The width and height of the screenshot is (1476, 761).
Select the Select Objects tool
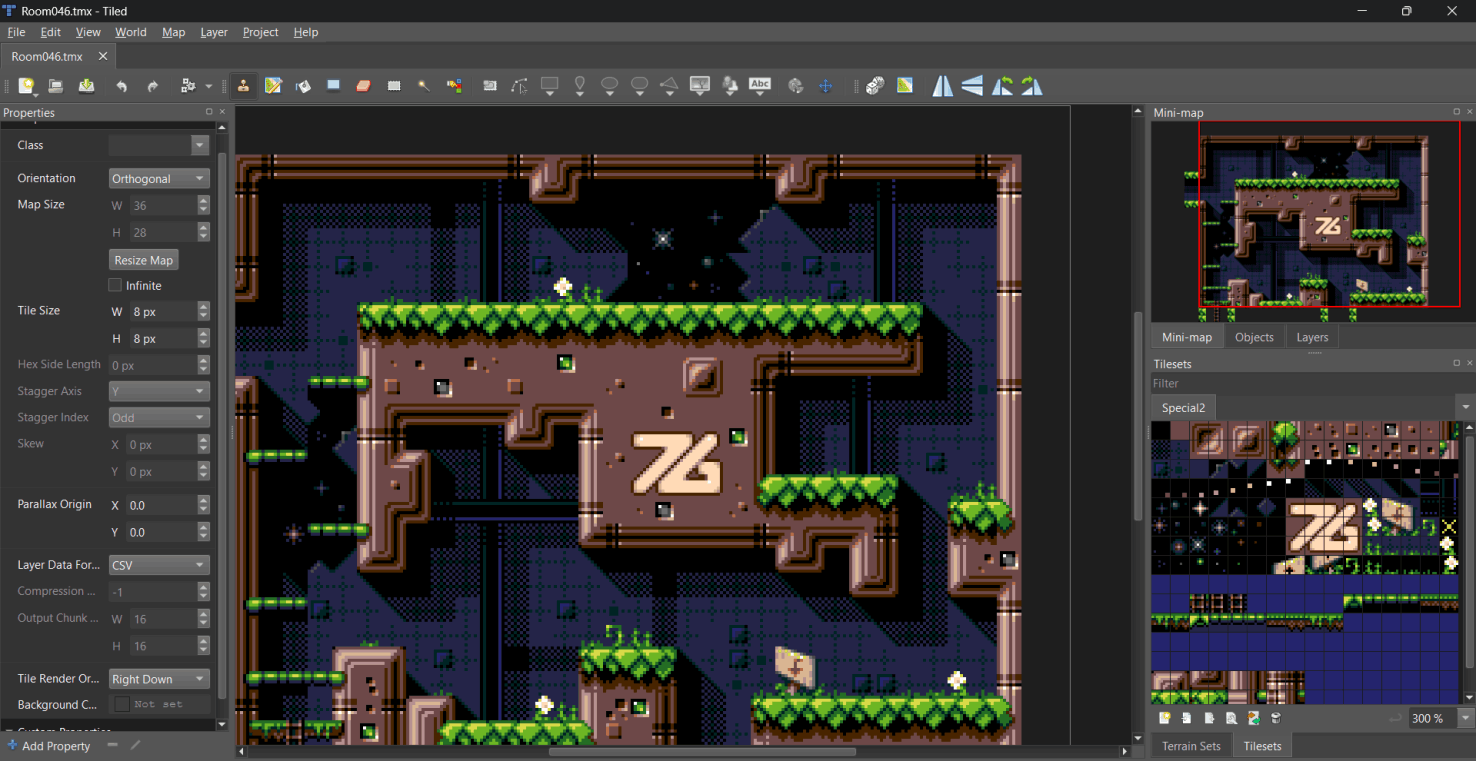489,86
